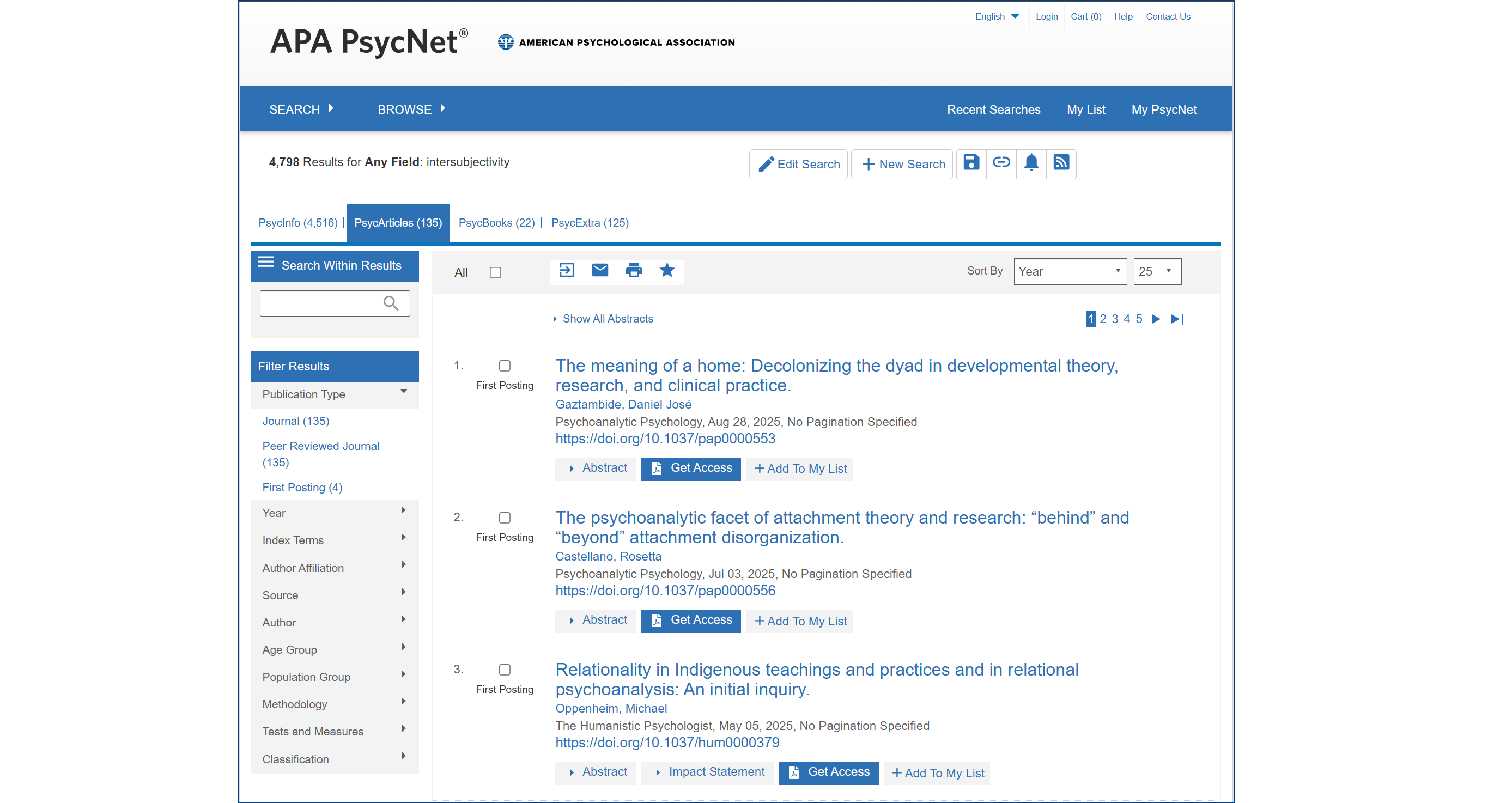Expand the Index Terms filter

pos(335,540)
